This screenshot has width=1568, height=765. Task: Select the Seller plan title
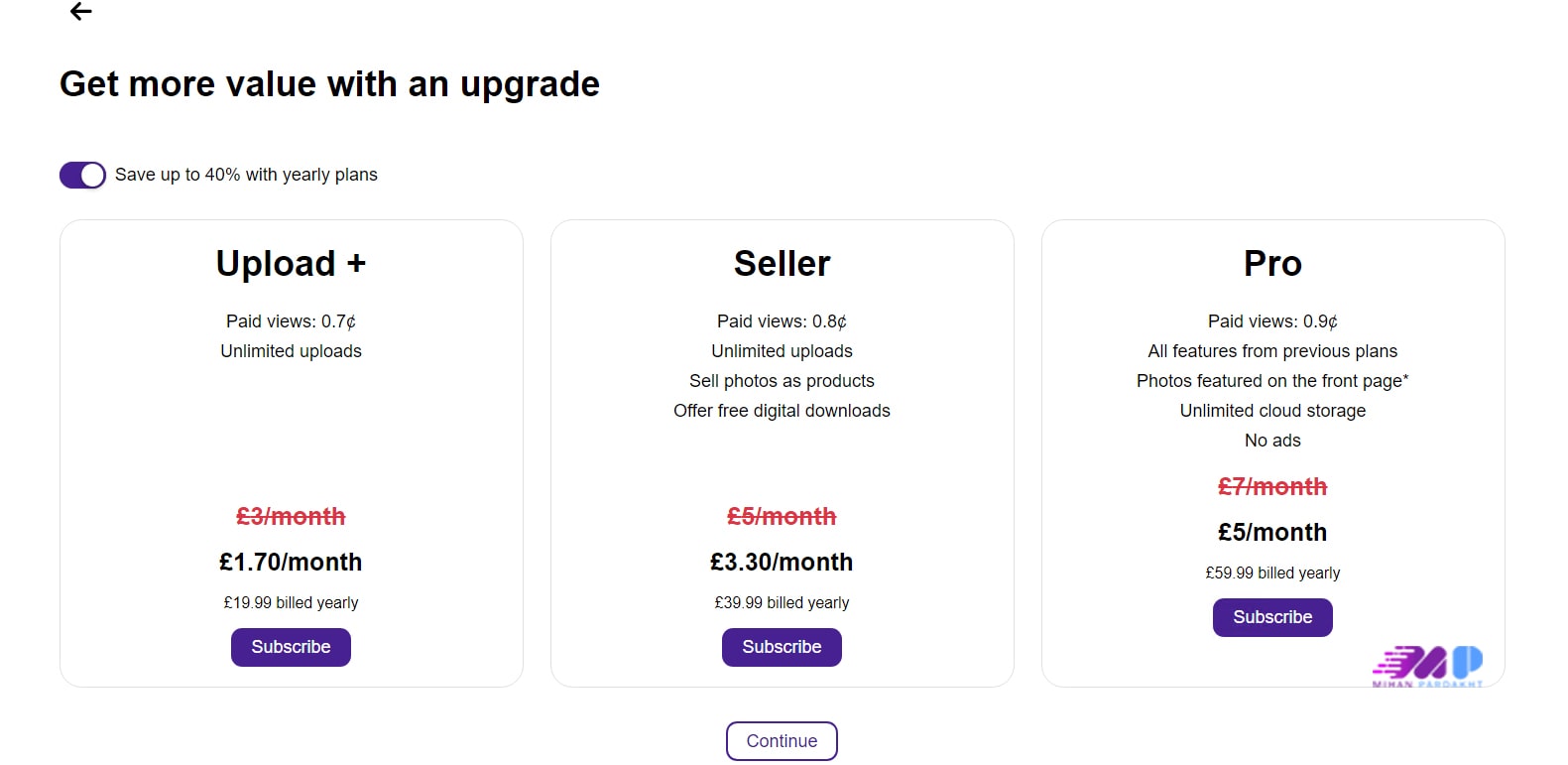[782, 264]
